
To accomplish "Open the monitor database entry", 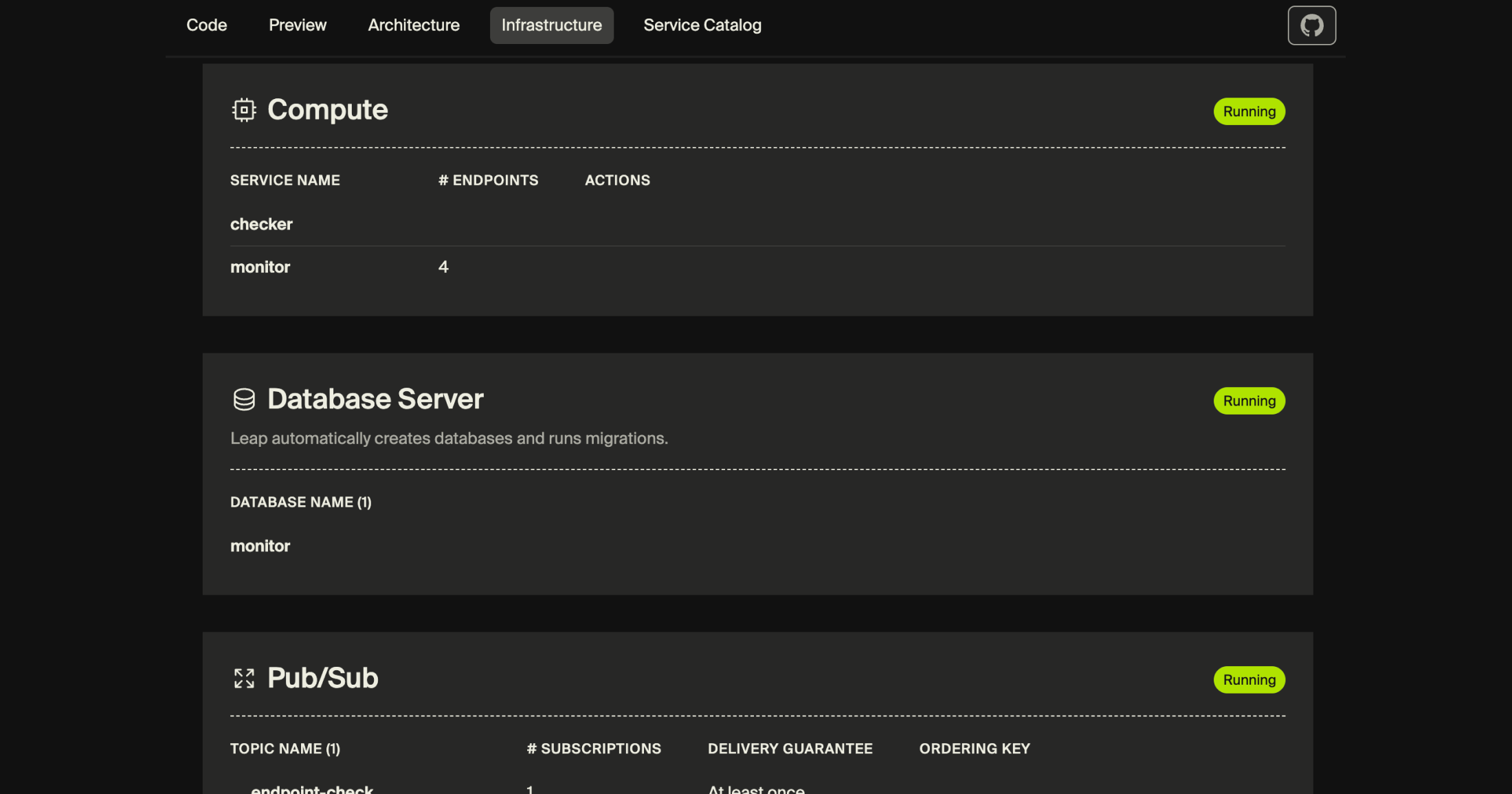I will 260,546.
